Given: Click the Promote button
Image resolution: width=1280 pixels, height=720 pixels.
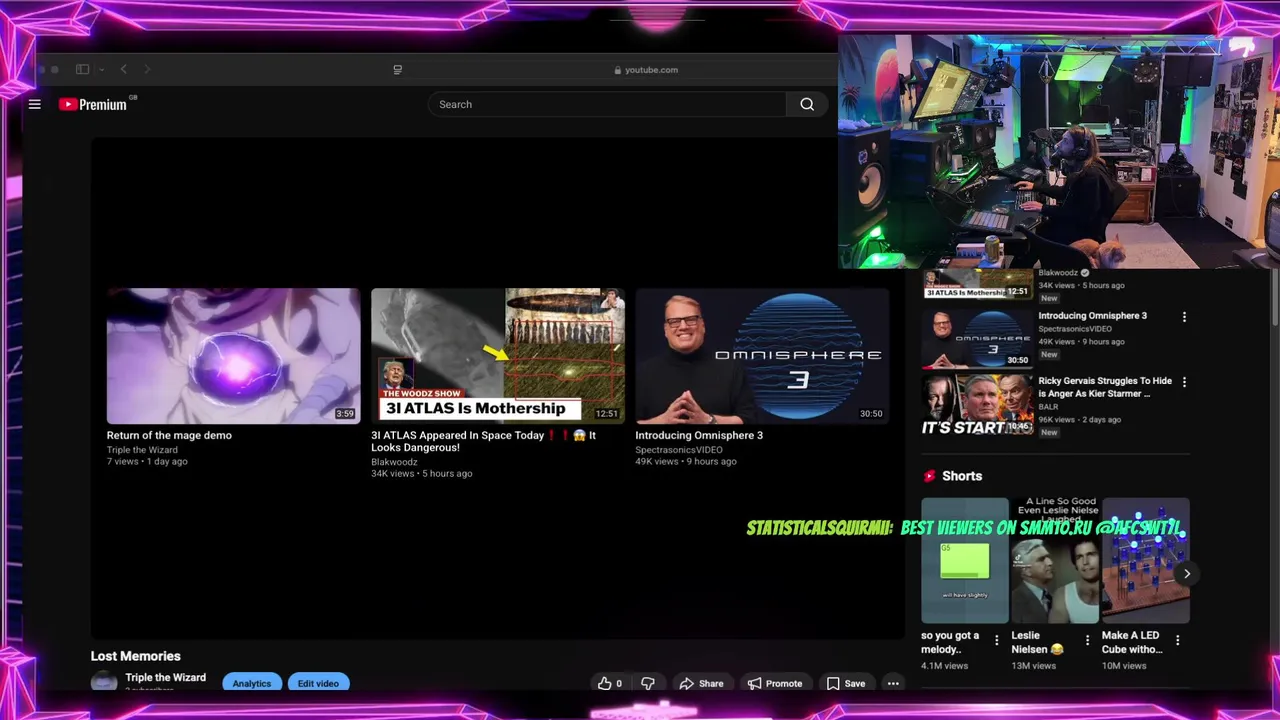Looking at the screenshot, I should [x=775, y=683].
